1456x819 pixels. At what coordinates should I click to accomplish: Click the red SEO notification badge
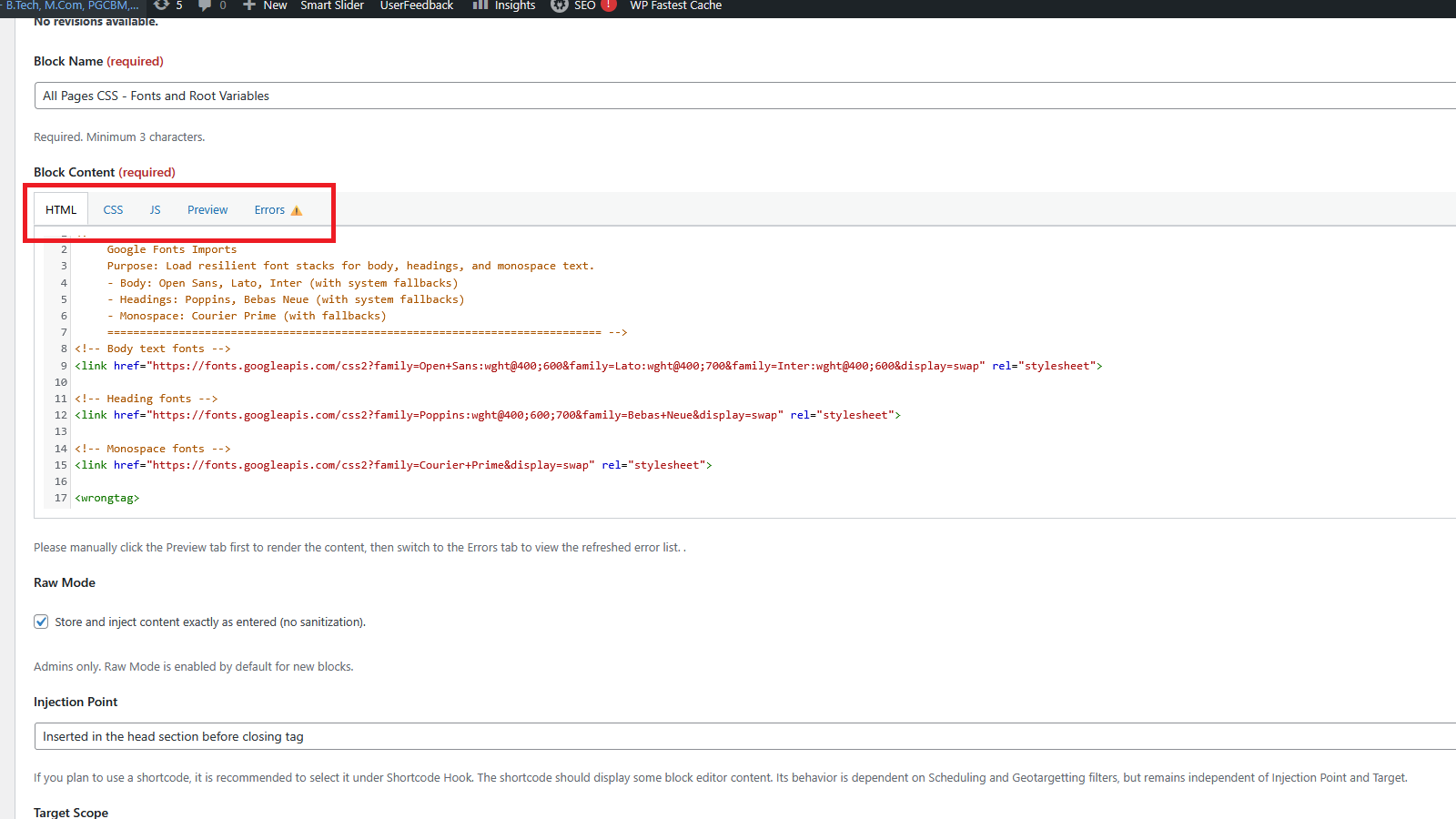pos(609,5)
